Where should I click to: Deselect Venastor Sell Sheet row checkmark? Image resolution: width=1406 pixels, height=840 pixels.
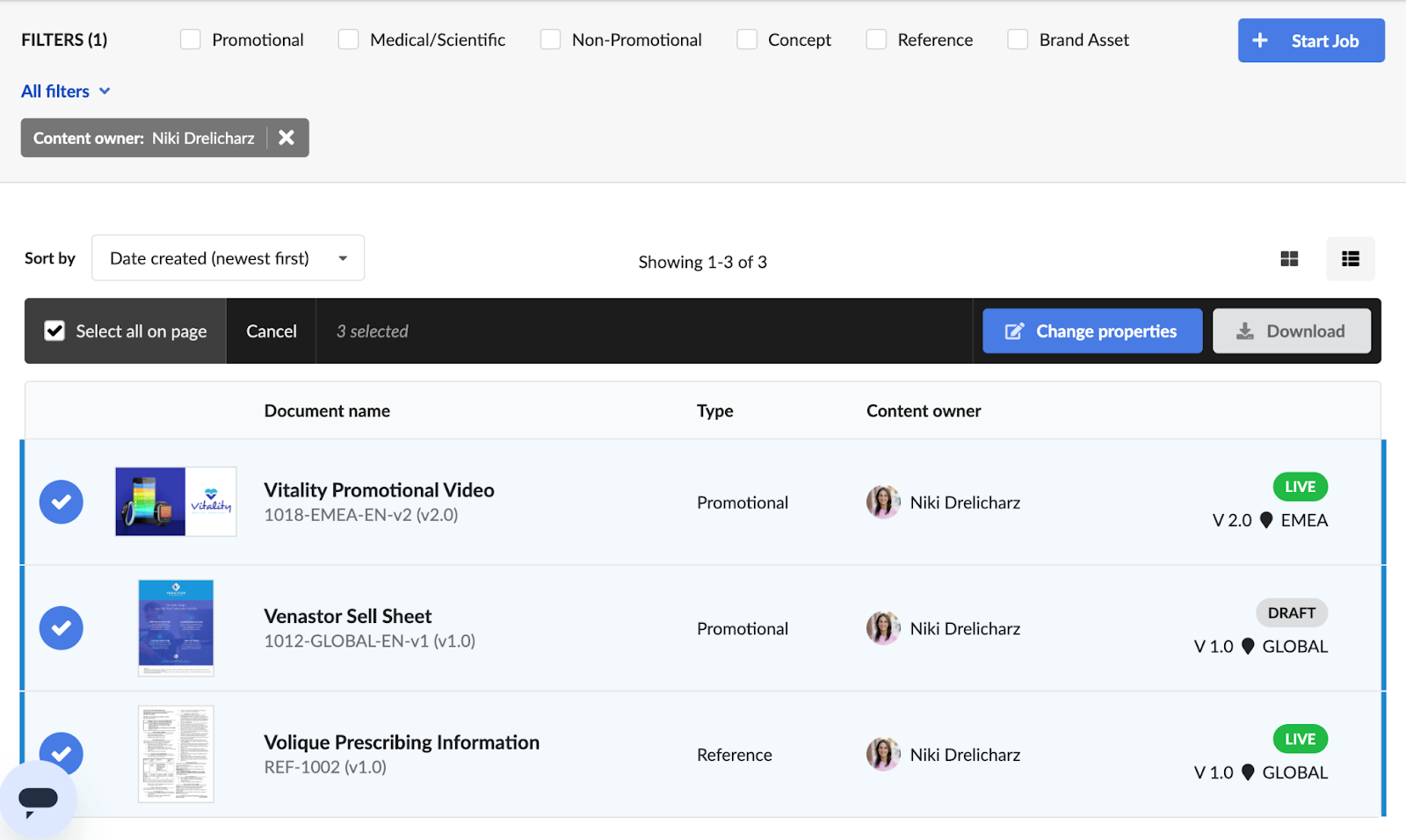(x=62, y=627)
